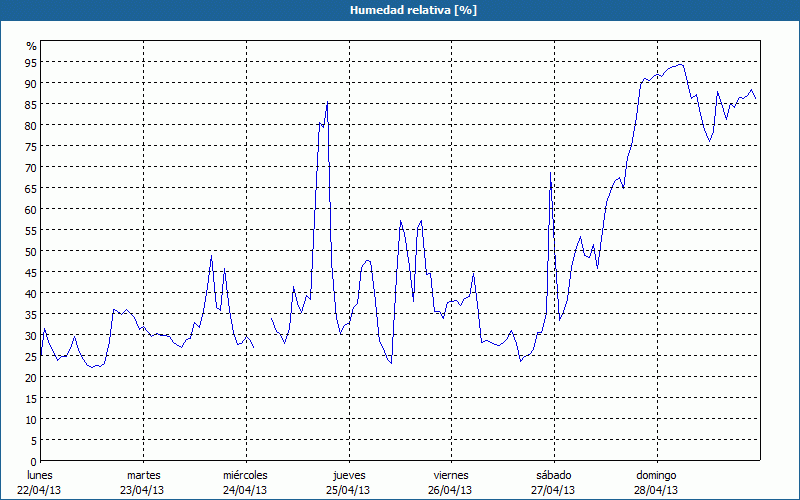Image resolution: width=800 pixels, height=500 pixels.
Task: Click the curve's highest point after domingo
Action: point(680,64)
